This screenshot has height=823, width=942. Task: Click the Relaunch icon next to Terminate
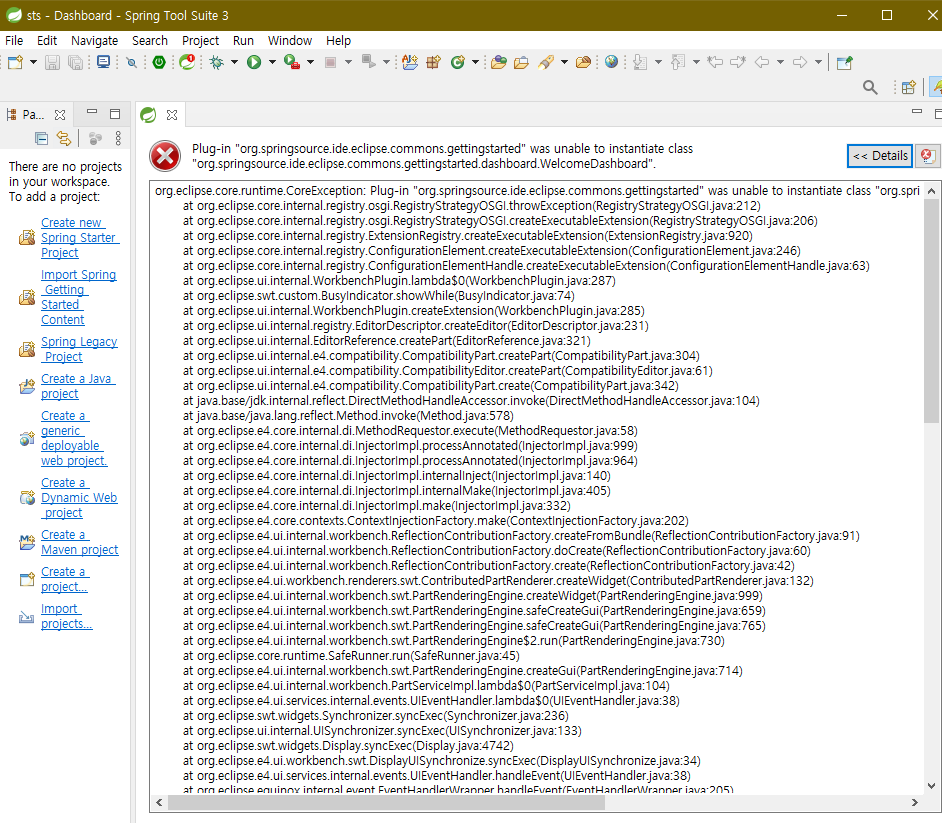[368, 61]
